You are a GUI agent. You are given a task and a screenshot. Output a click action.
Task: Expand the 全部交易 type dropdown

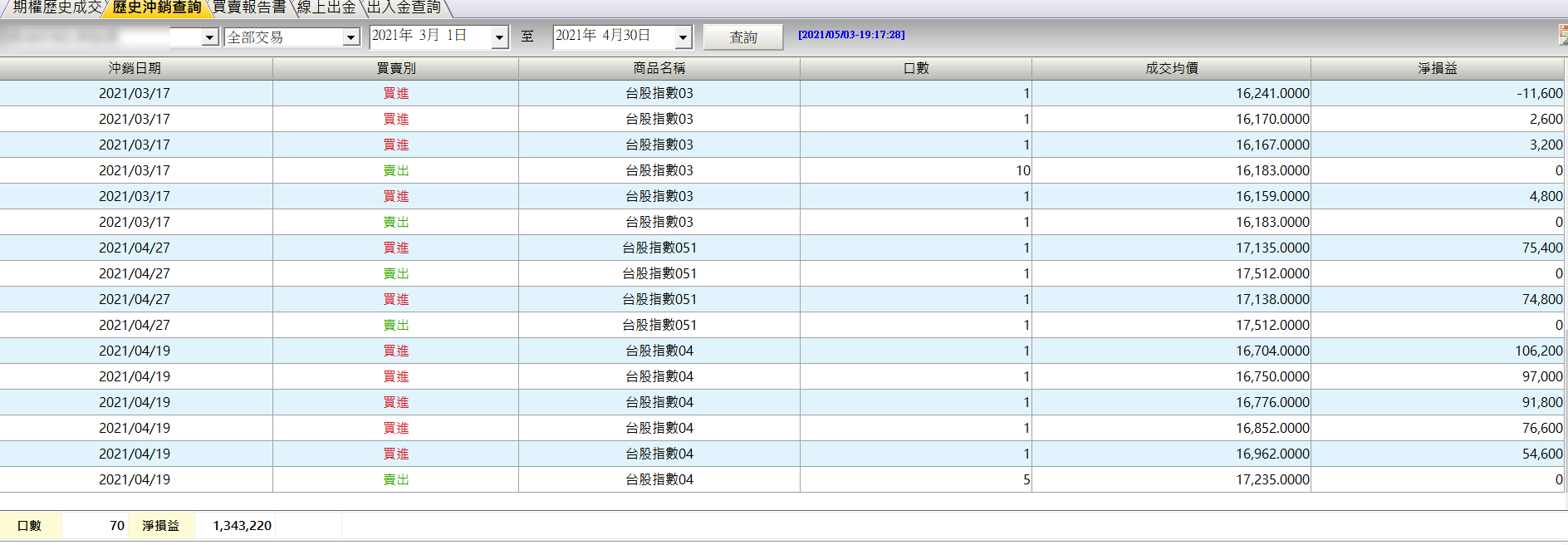coord(350,37)
